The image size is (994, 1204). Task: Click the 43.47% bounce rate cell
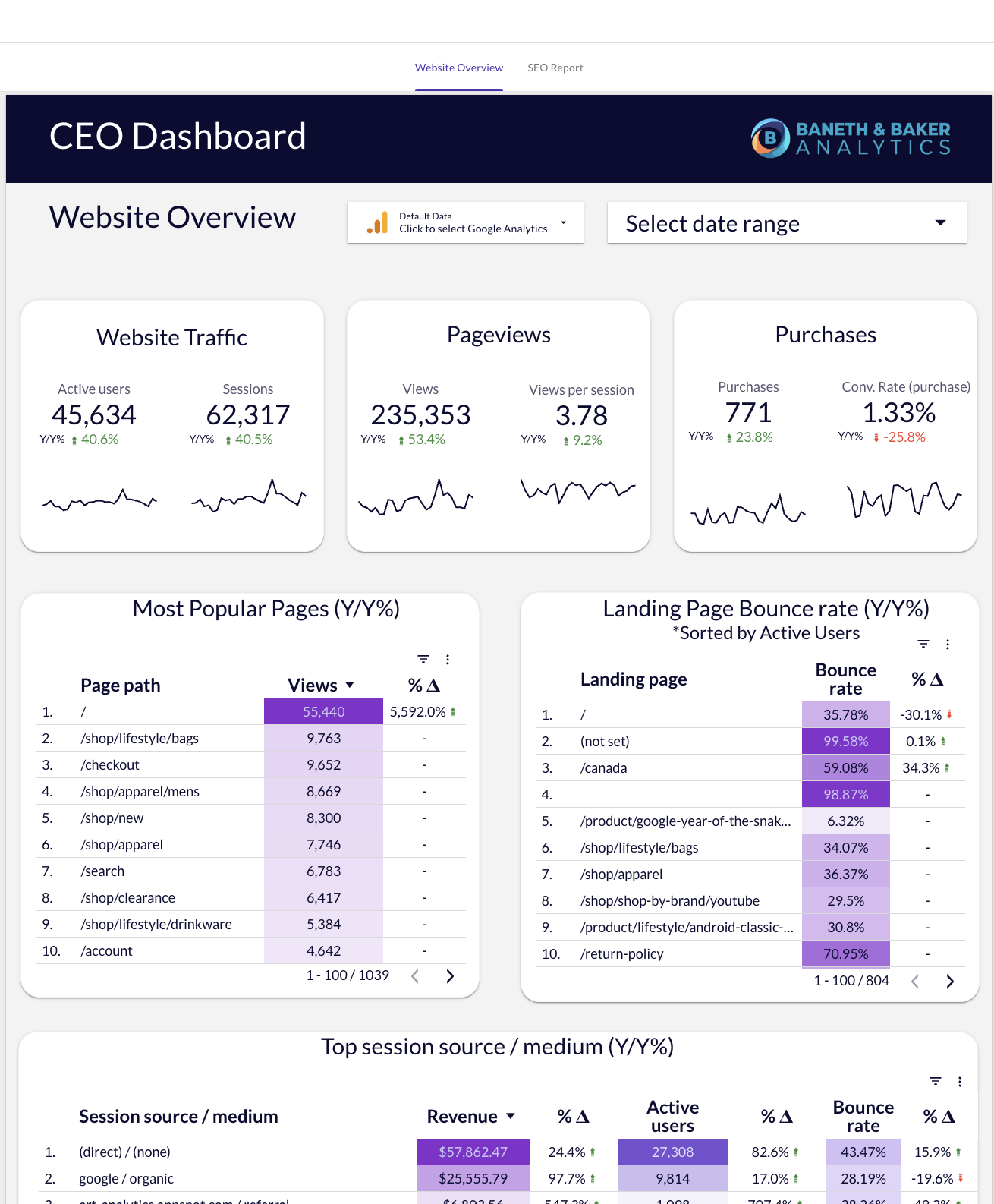(863, 1152)
